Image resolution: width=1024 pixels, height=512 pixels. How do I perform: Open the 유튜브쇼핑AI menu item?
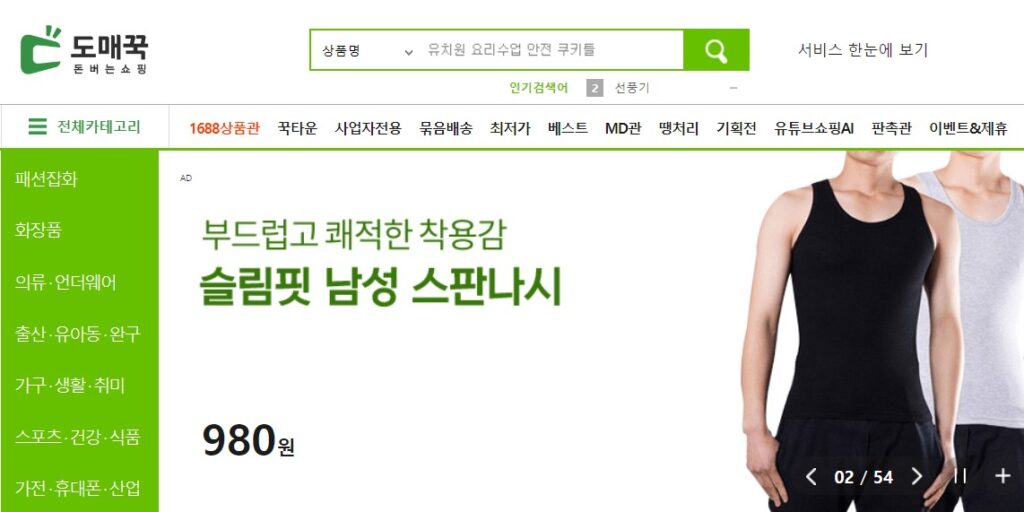tap(814, 128)
